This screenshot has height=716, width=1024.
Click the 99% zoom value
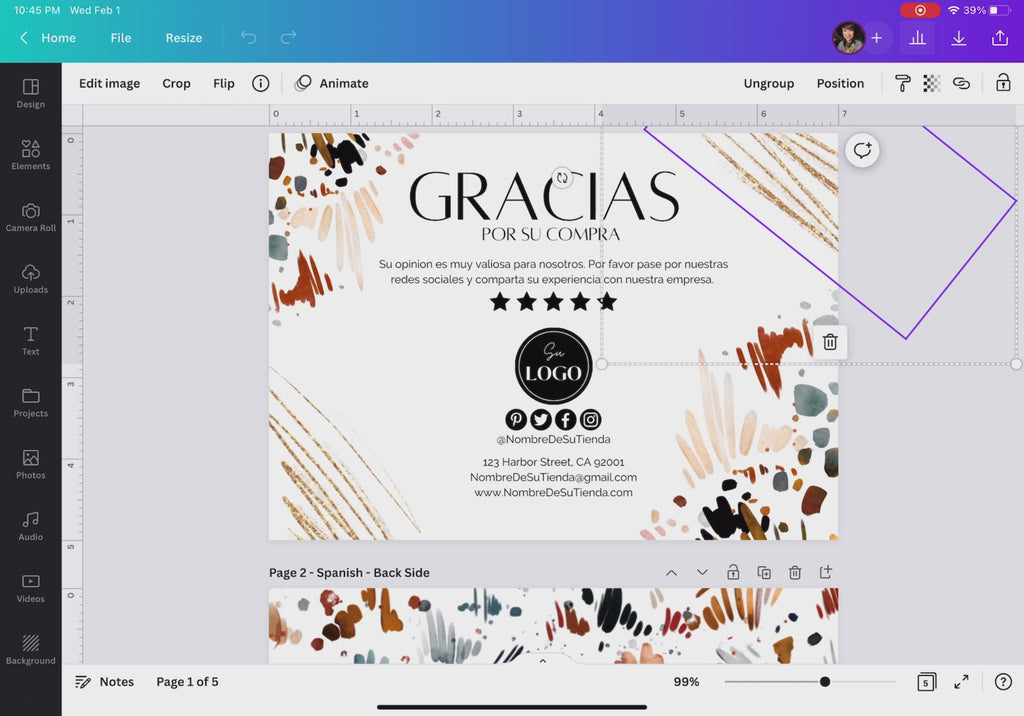point(686,681)
